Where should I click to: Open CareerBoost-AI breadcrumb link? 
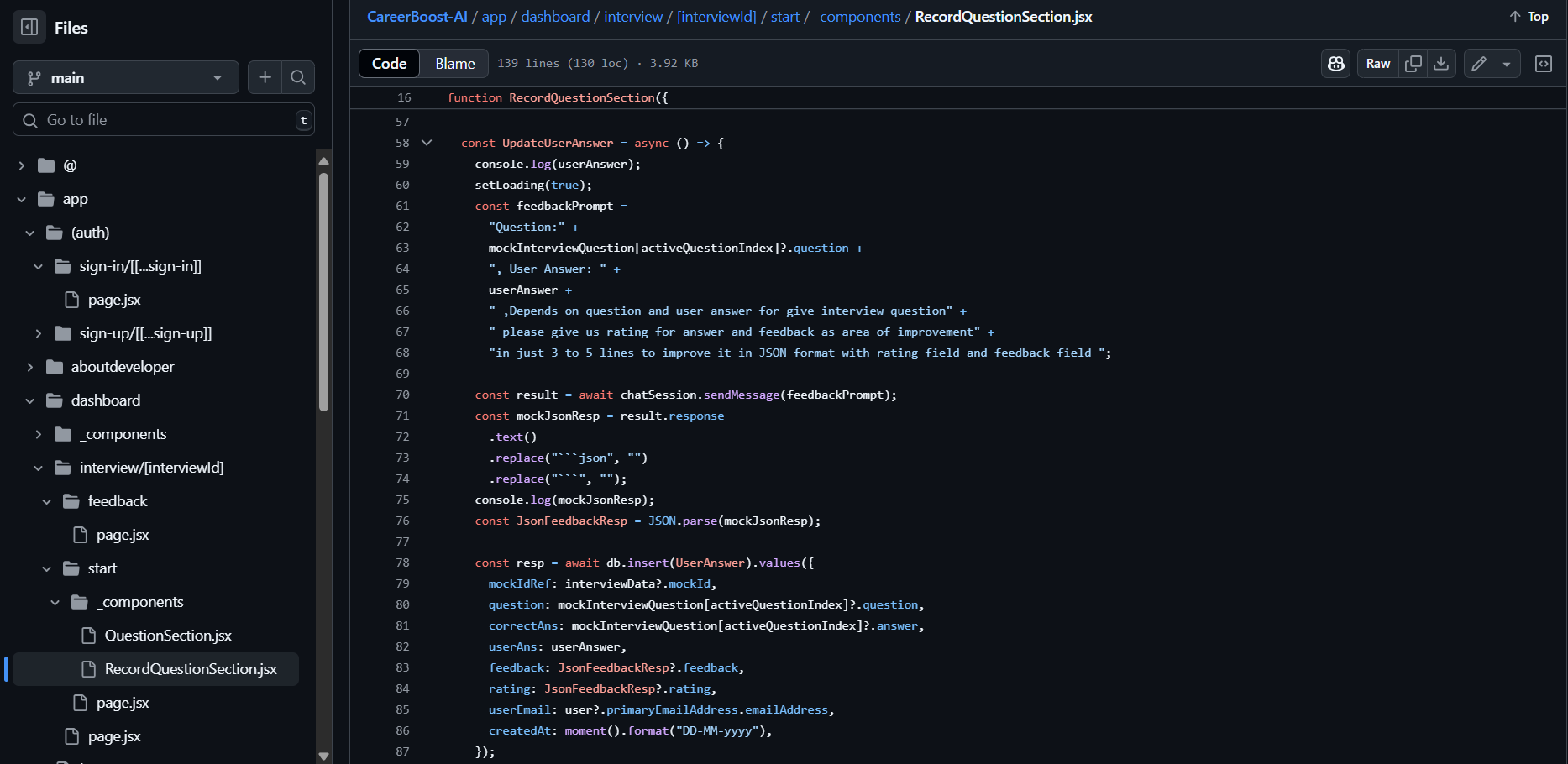[x=417, y=17]
